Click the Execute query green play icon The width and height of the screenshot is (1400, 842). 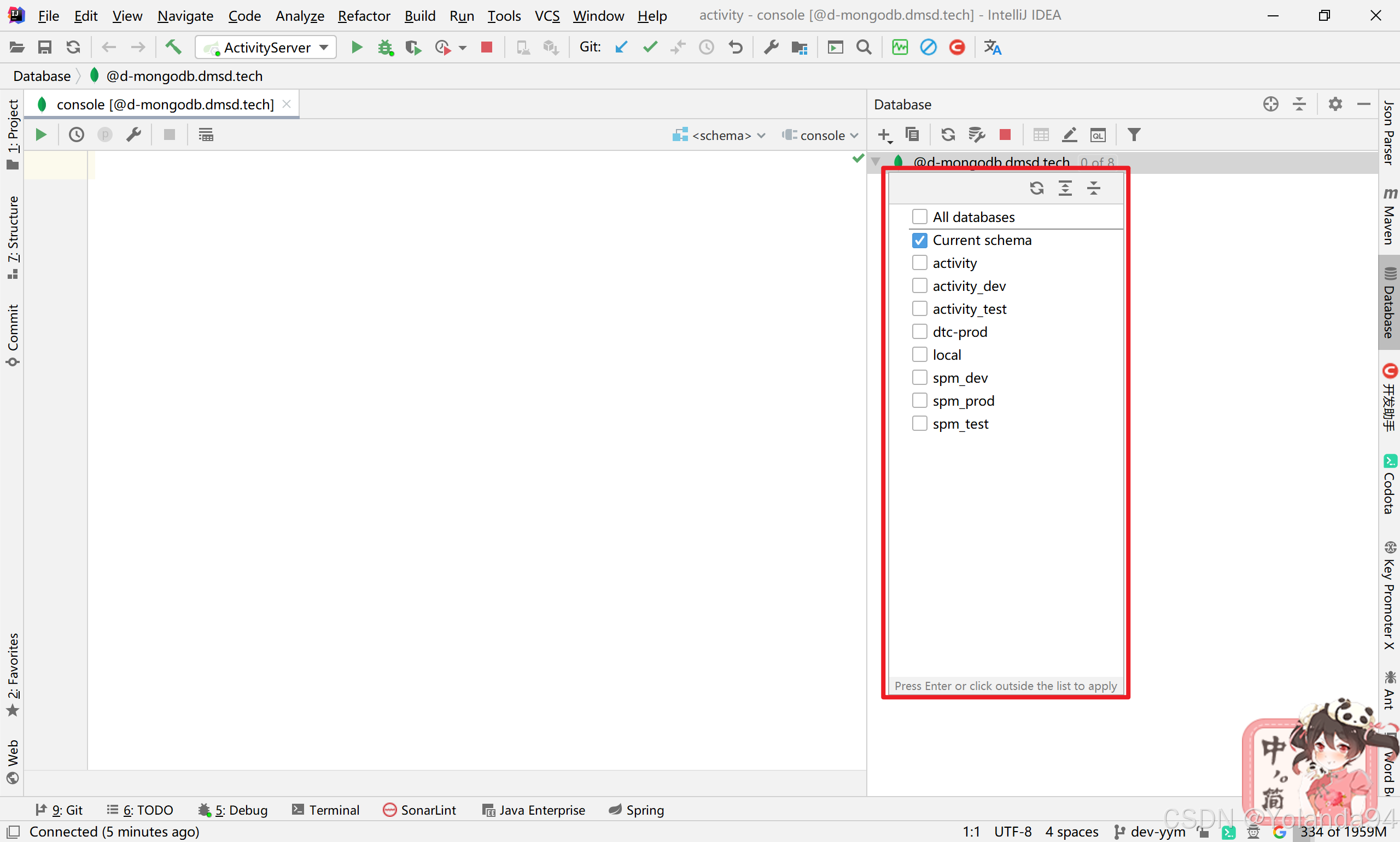click(41, 135)
